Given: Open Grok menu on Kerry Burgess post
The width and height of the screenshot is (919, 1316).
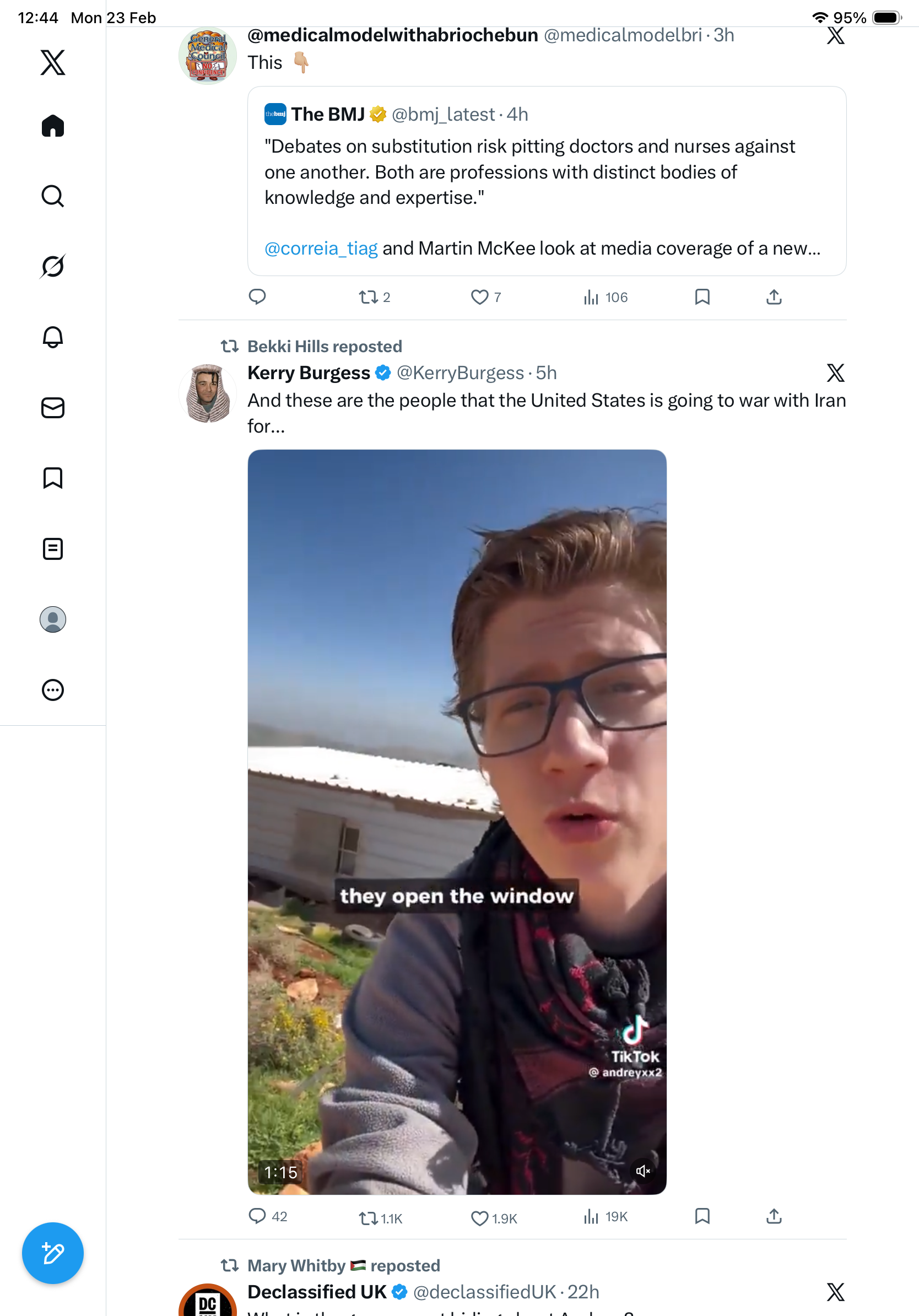Looking at the screenshot, I should click(835, 373).
